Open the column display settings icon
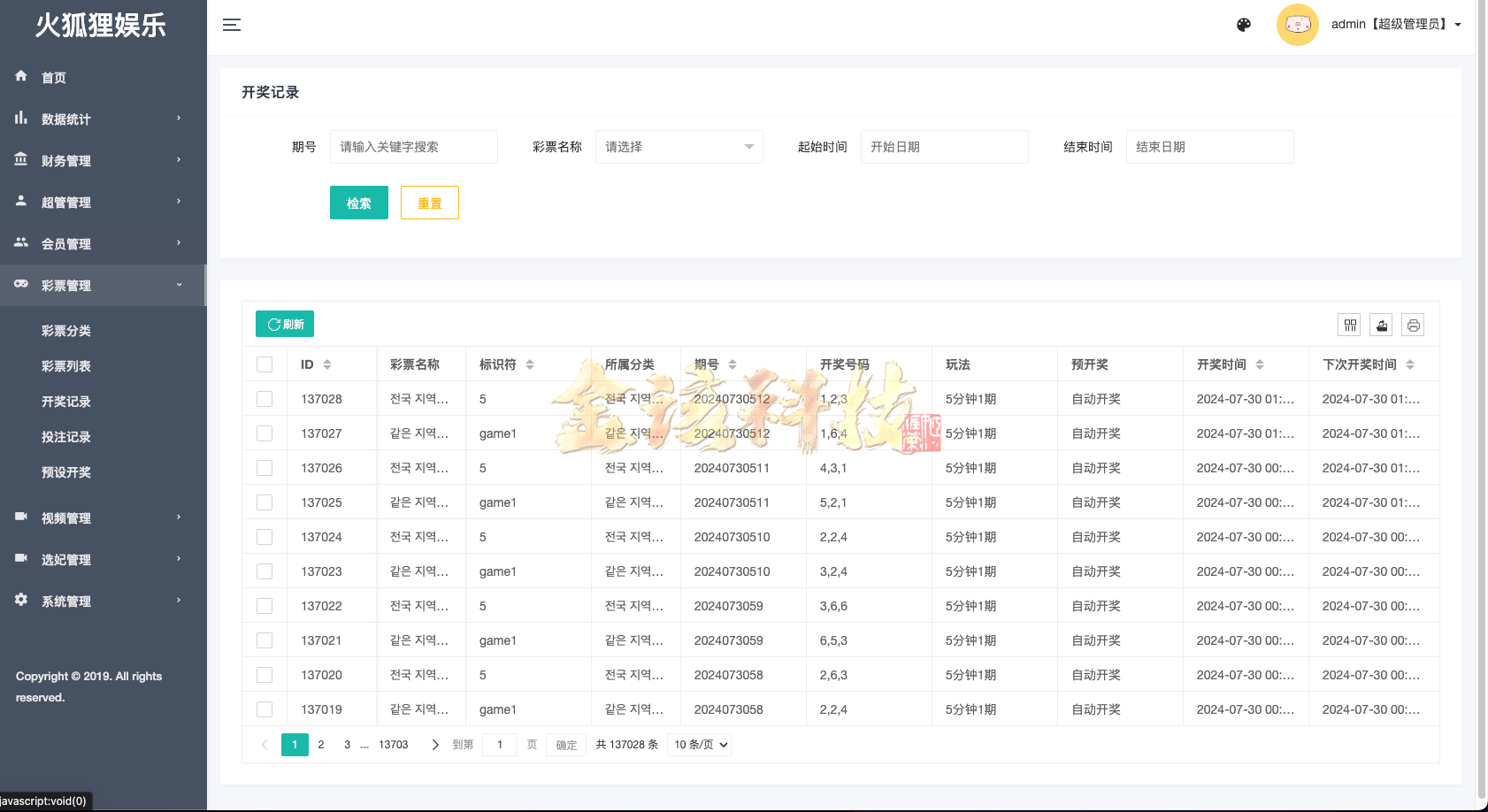The width and height of the screenshot is (1488, 812). pyautogui.click(x=1349, y=325)
